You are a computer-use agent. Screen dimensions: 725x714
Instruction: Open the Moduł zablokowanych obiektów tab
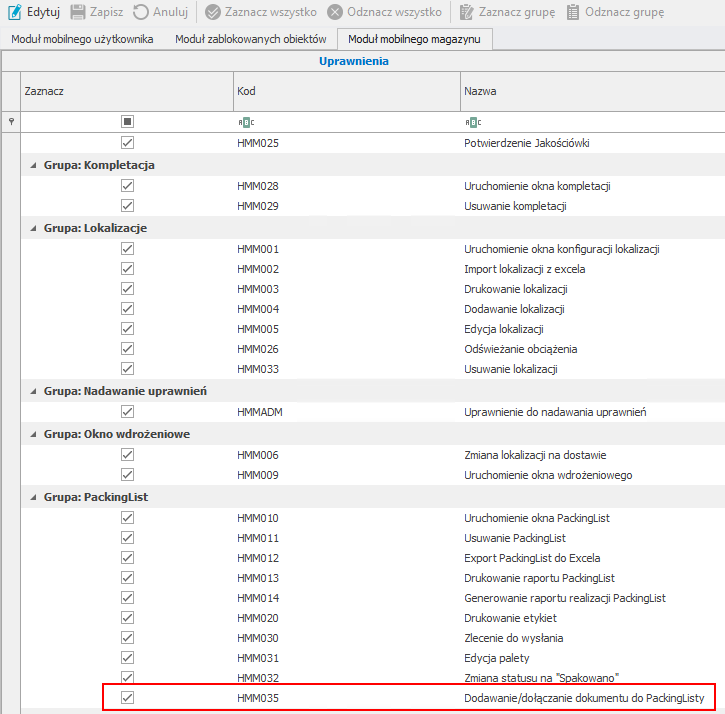[x=250, y=39]
